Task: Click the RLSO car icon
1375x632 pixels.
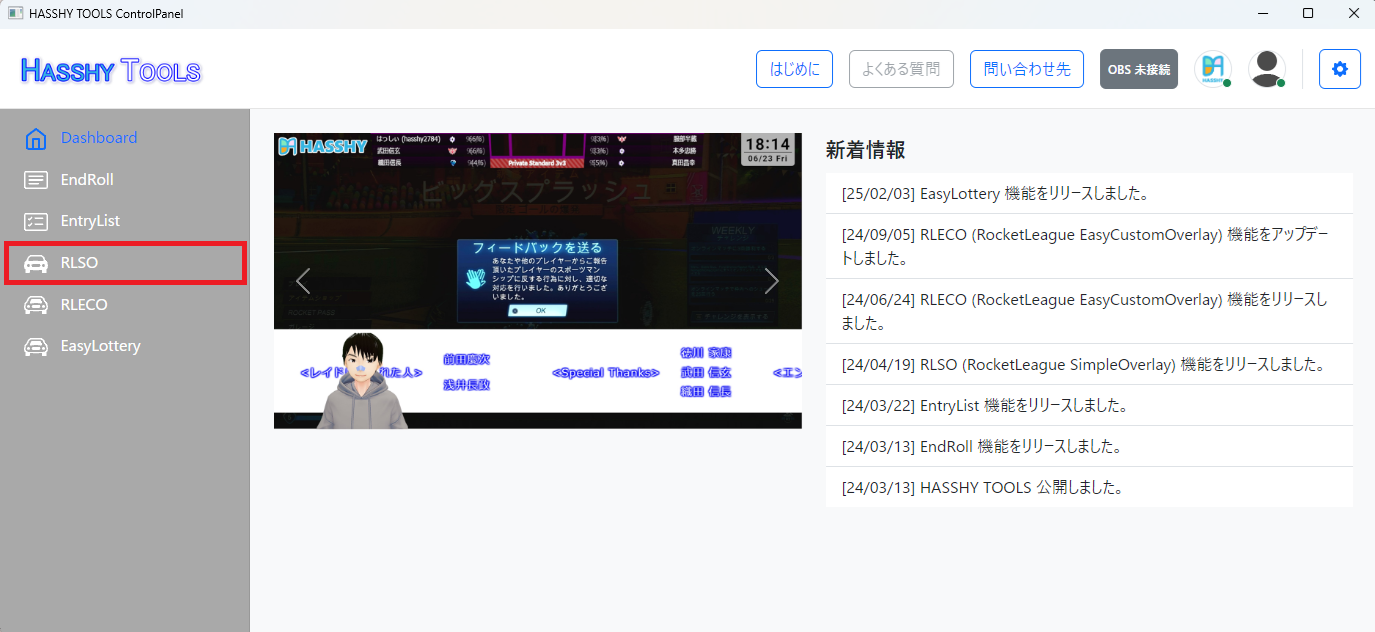Action: coord(36,263)
